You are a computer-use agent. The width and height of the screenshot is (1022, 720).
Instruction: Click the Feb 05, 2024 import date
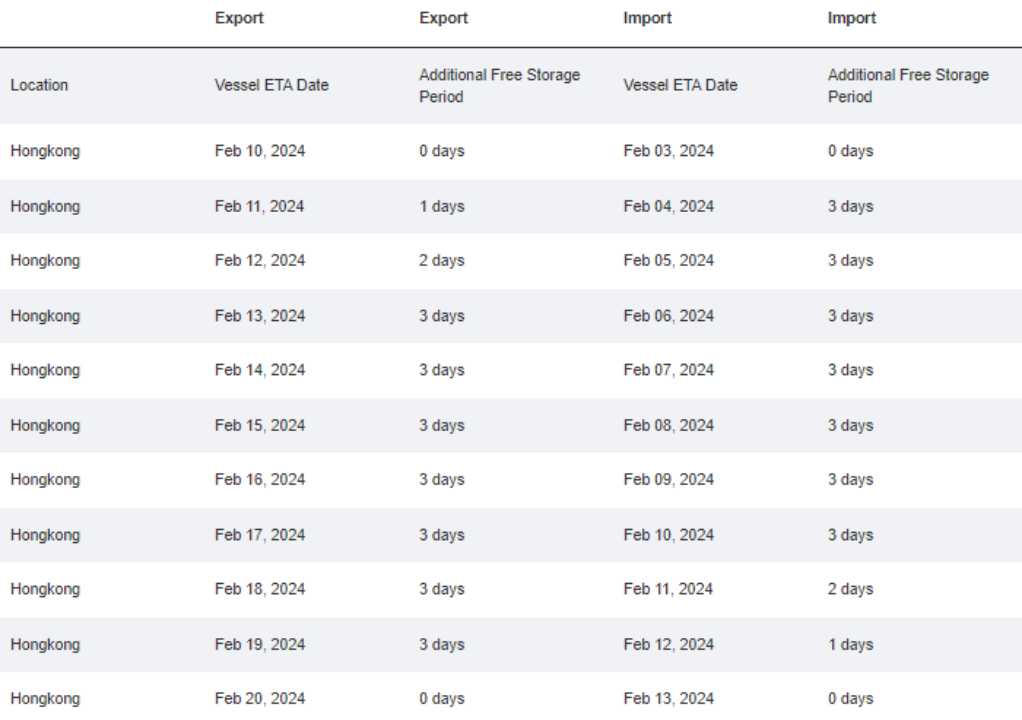click(668, 261)
